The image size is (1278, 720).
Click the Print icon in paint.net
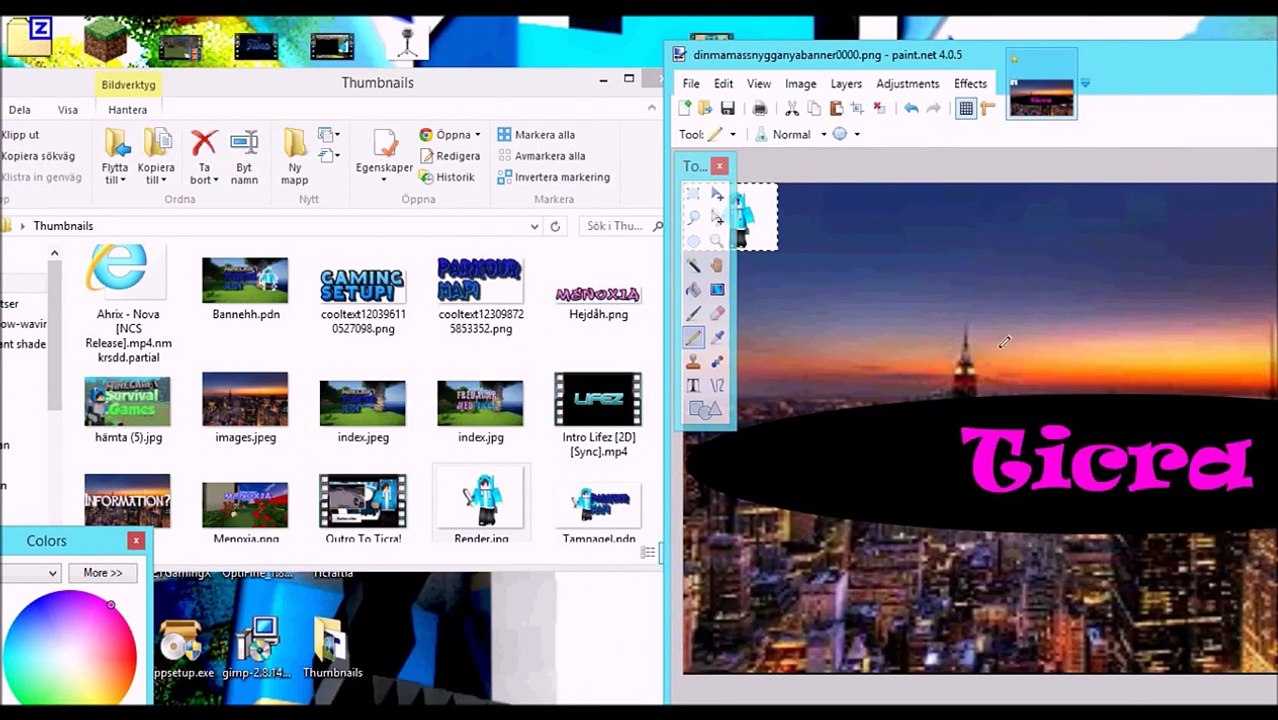[760, 108]
